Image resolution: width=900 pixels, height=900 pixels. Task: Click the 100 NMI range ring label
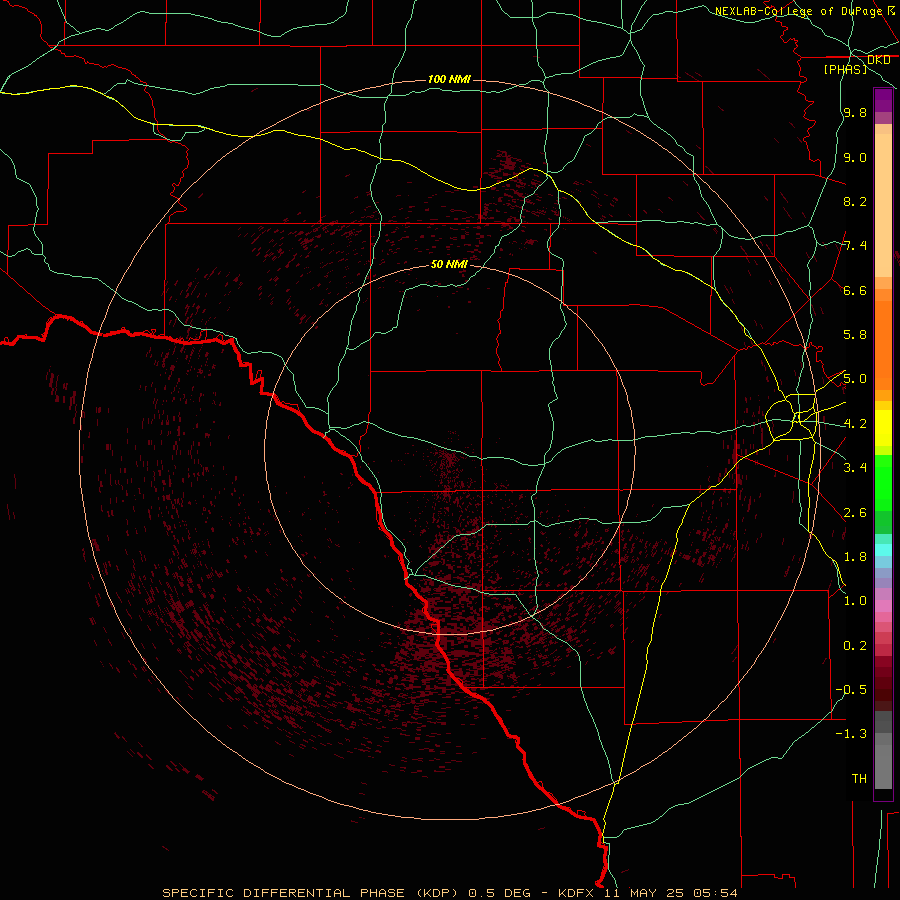coord(449,79)
